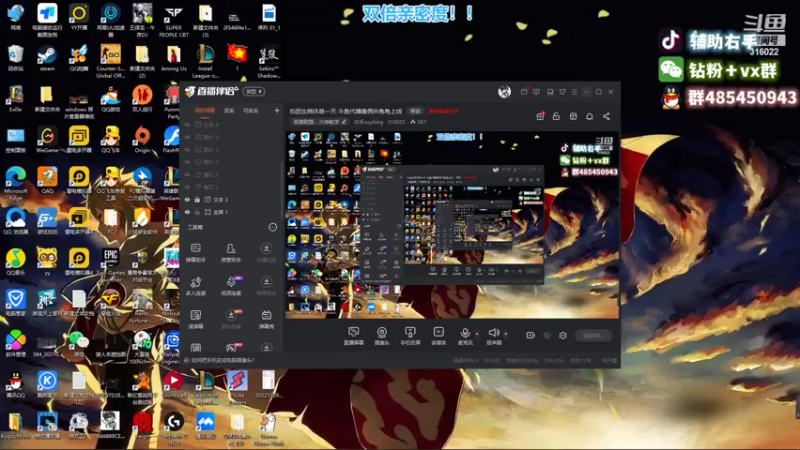
Task: Open the user avatar in title bar
Action: point(504,91)
